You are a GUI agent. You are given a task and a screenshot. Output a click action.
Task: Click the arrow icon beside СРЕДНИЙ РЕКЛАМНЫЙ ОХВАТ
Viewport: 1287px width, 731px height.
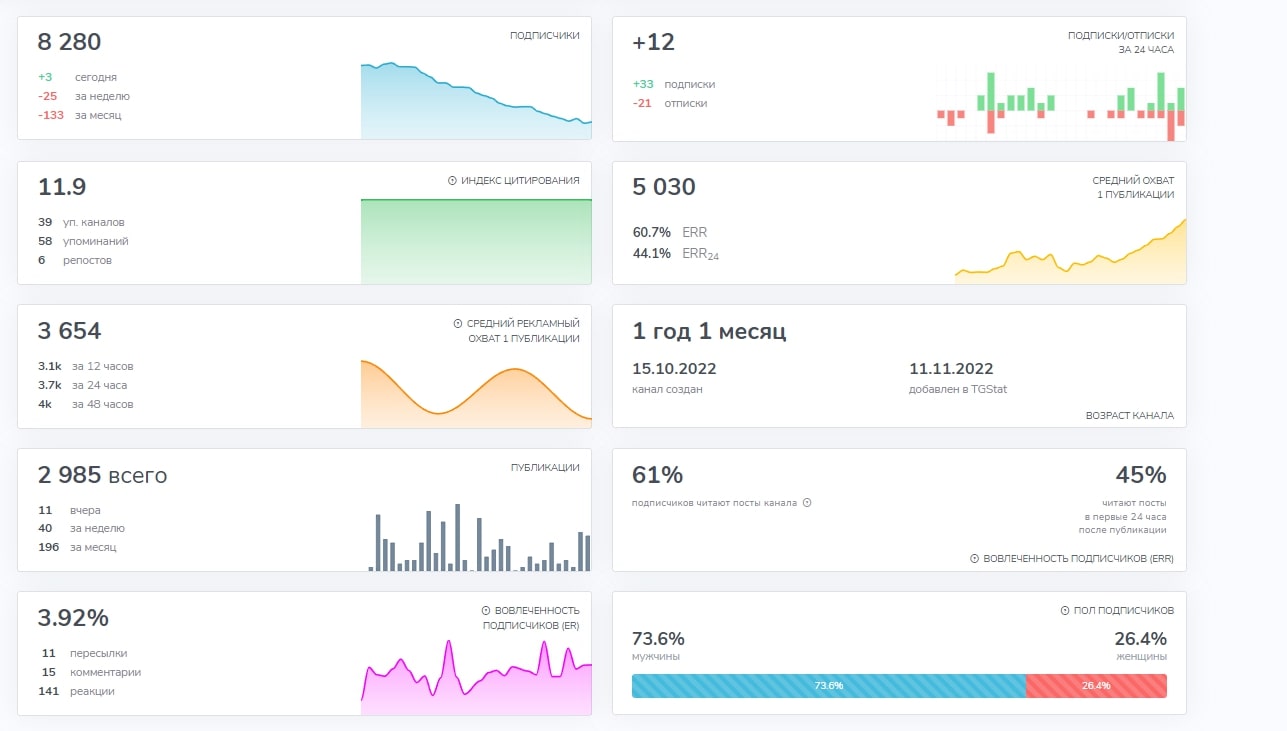tap(458, 324)
